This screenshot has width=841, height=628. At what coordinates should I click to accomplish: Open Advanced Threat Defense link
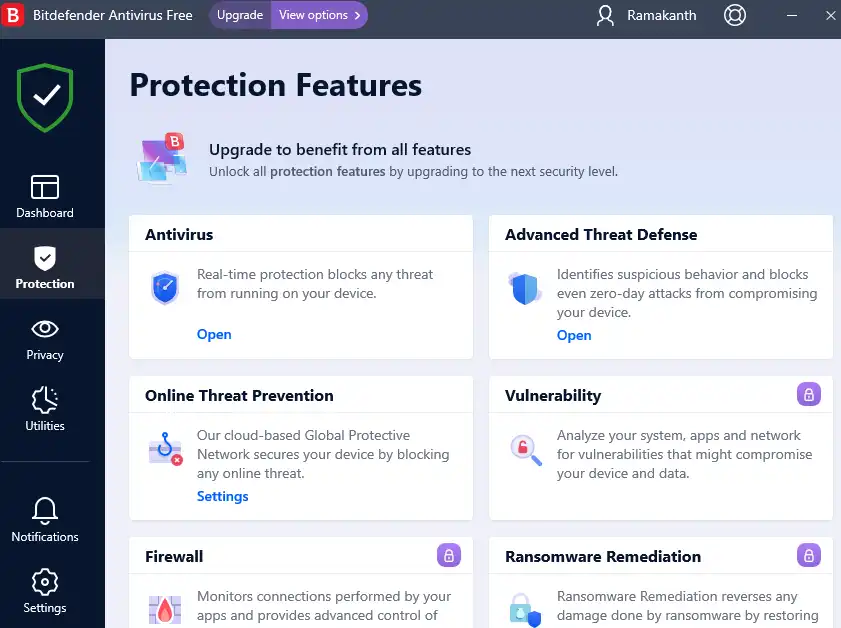[x=574, y=335]
